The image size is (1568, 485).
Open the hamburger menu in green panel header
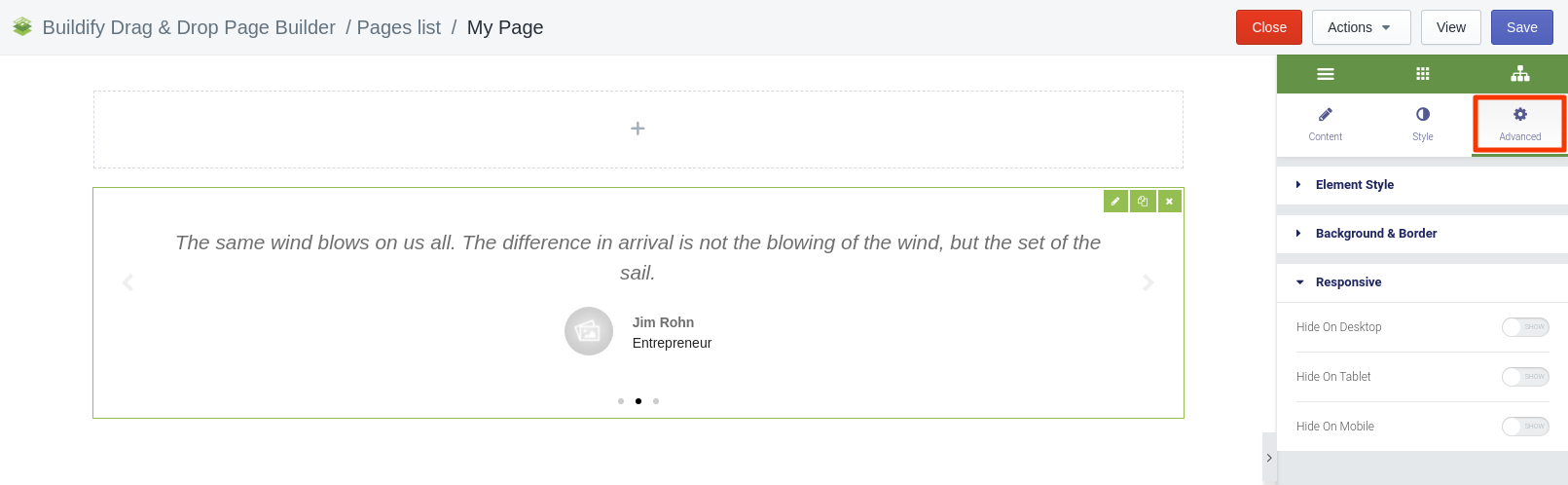pyautogui.click(x=1325, y=74)
